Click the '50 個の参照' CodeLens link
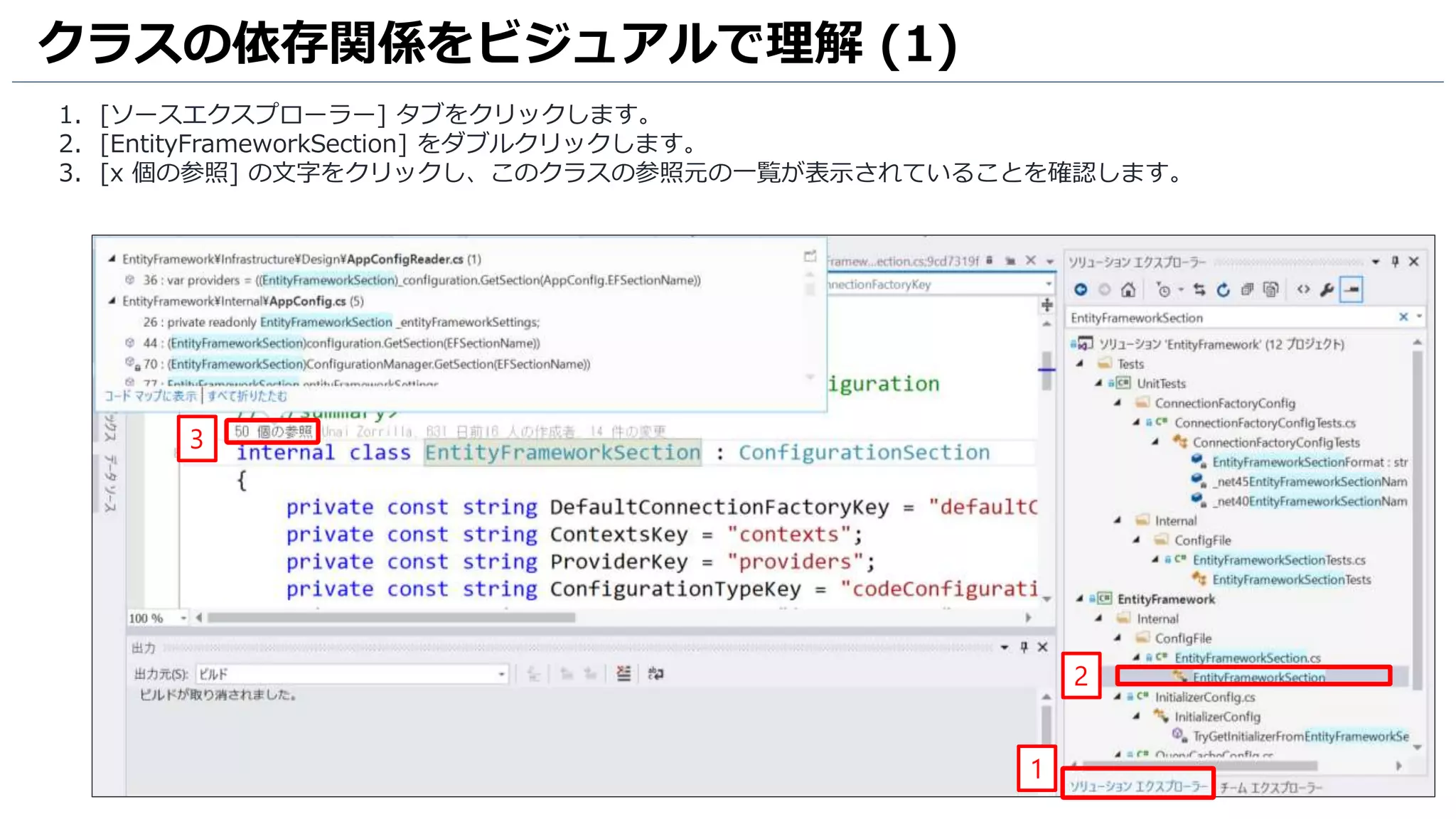 273,431
